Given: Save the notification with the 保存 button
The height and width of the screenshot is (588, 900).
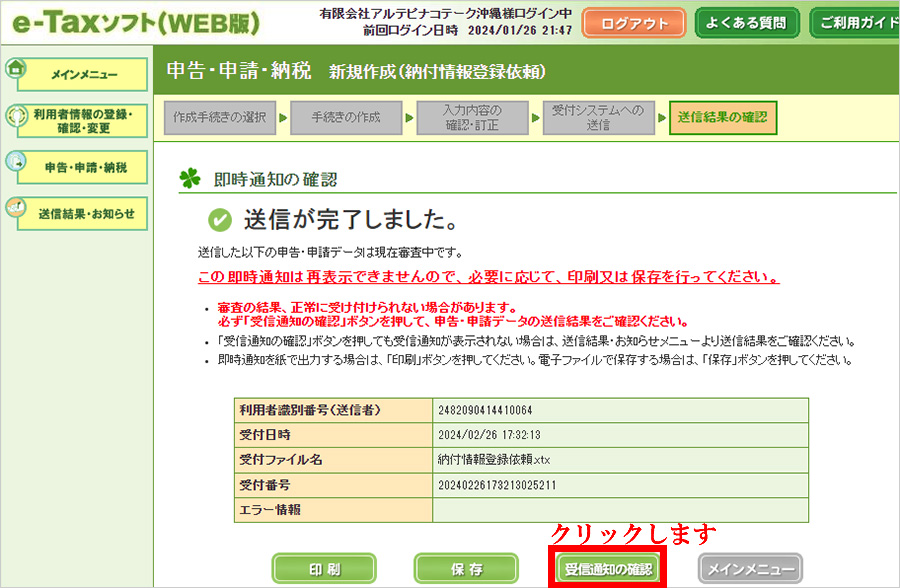Looking at the screenshot, I should click(466, 567).
